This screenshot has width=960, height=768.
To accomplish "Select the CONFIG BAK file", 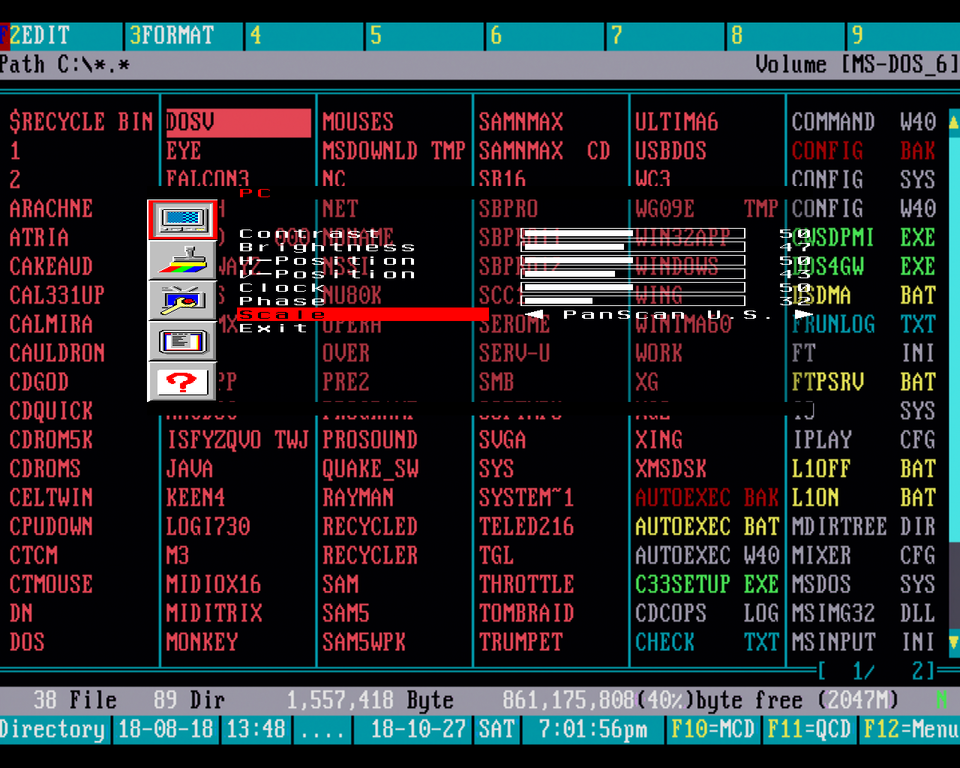I will coord(864,151).
